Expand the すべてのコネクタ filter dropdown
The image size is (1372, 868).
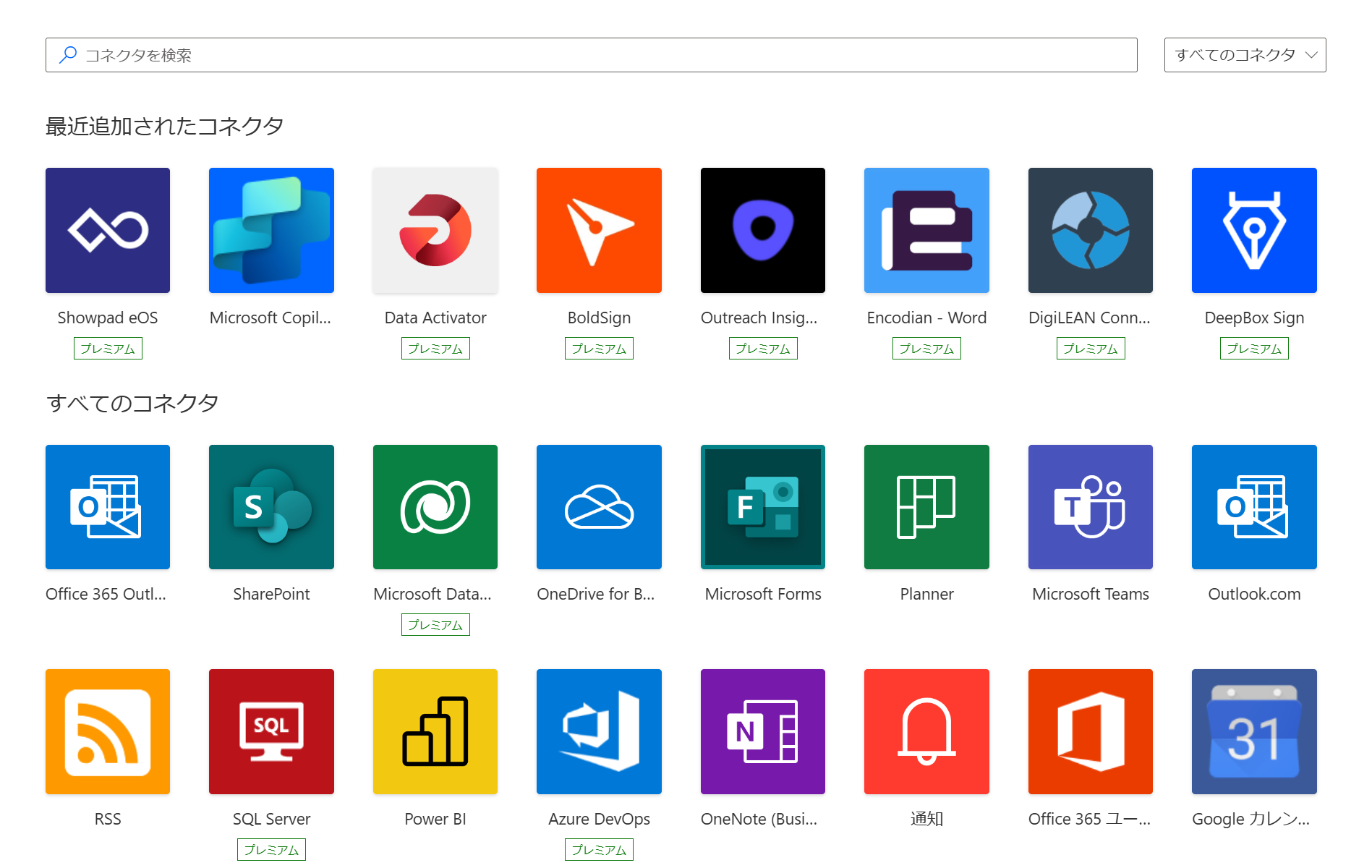[1245, 55]
